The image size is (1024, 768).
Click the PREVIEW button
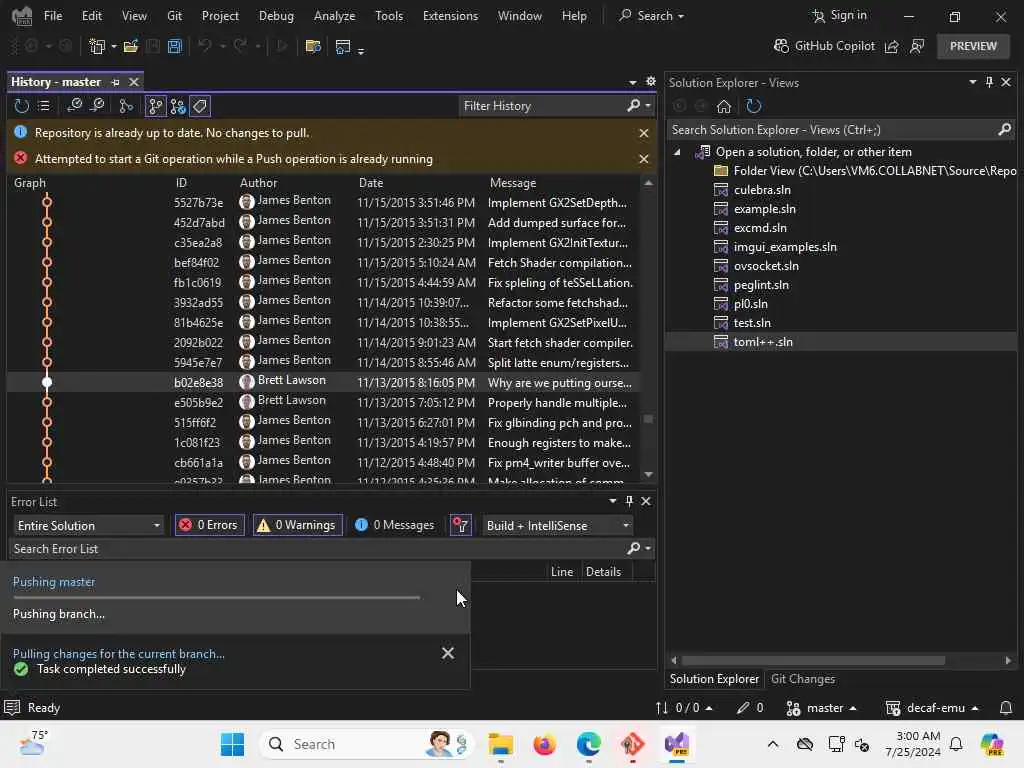click(973, 46)
